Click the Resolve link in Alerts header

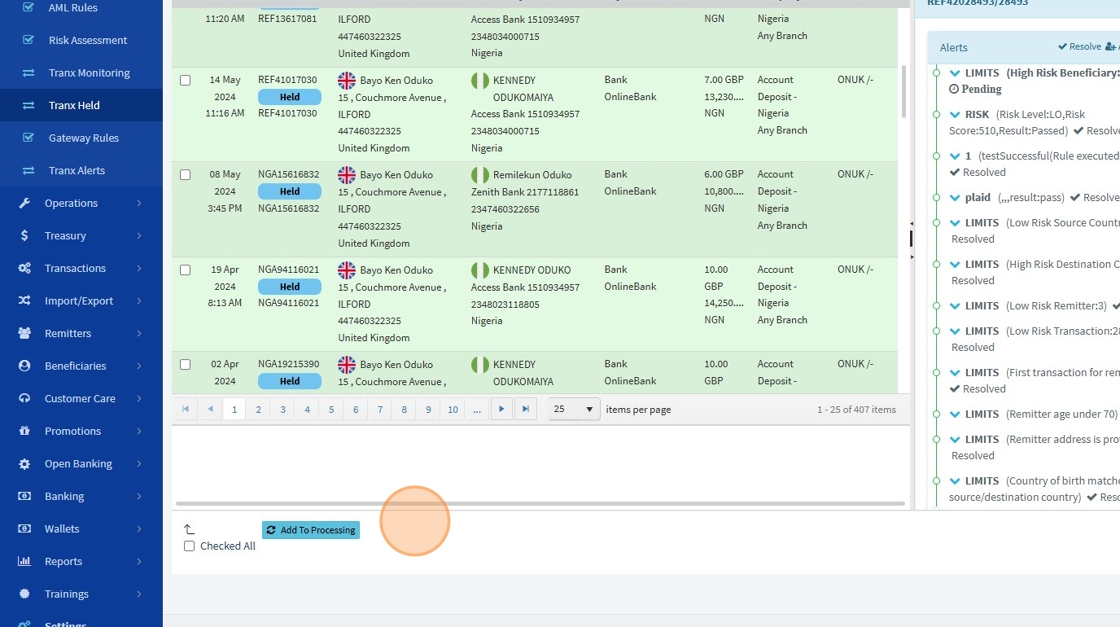pos(1079,46)
